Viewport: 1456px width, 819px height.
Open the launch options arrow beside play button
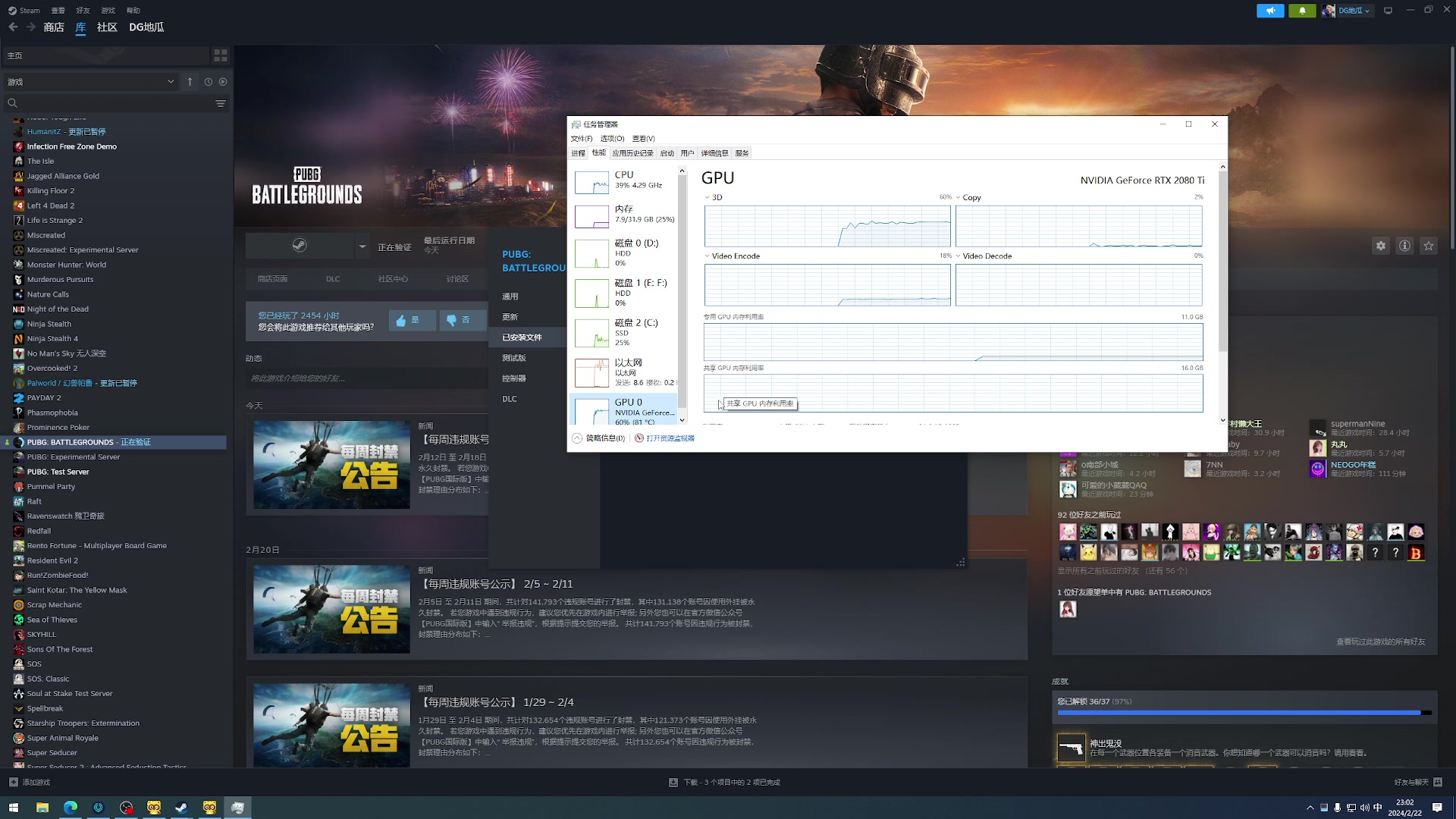(362, 246)
